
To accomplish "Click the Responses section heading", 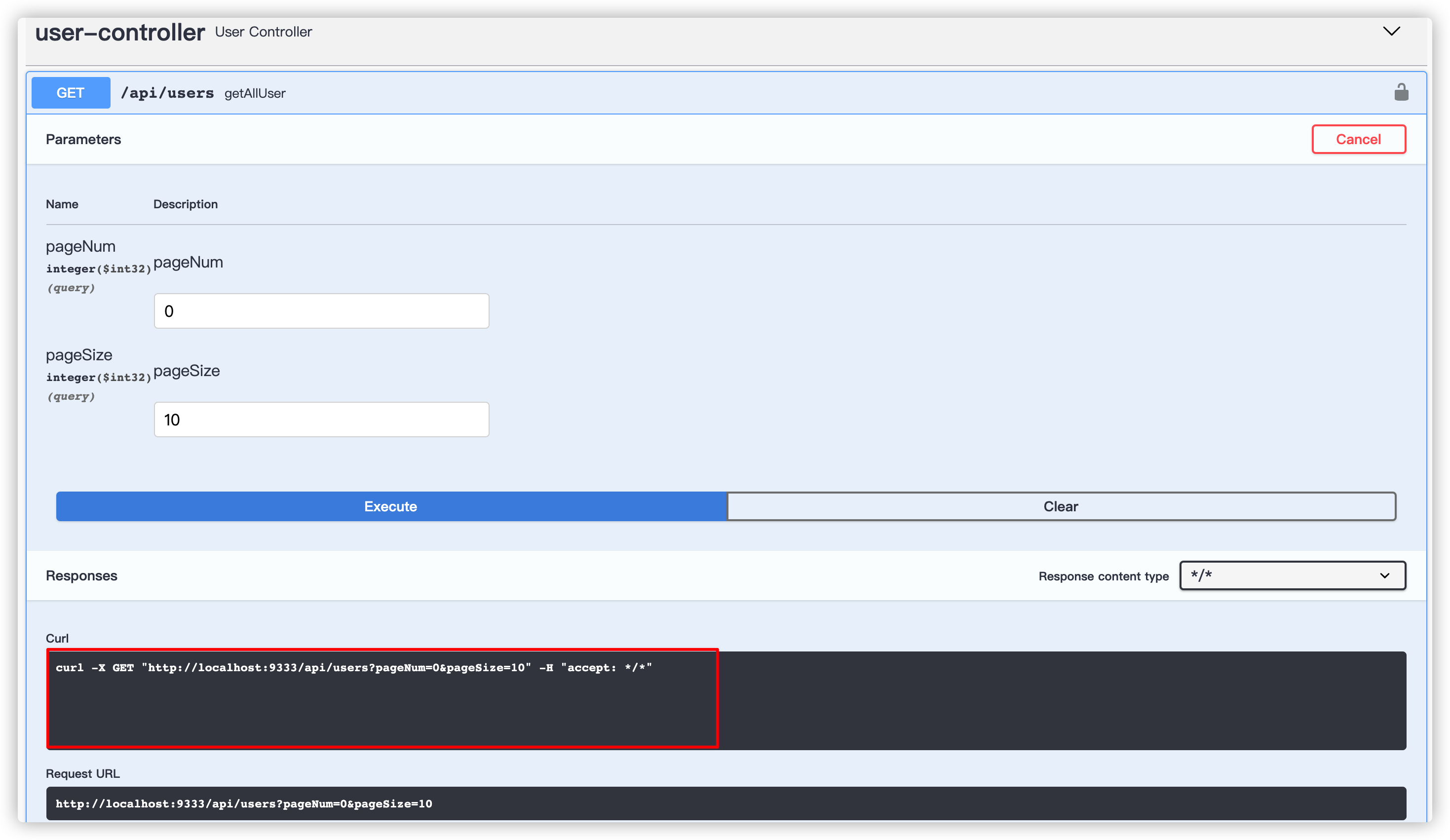I will (81, 575).
